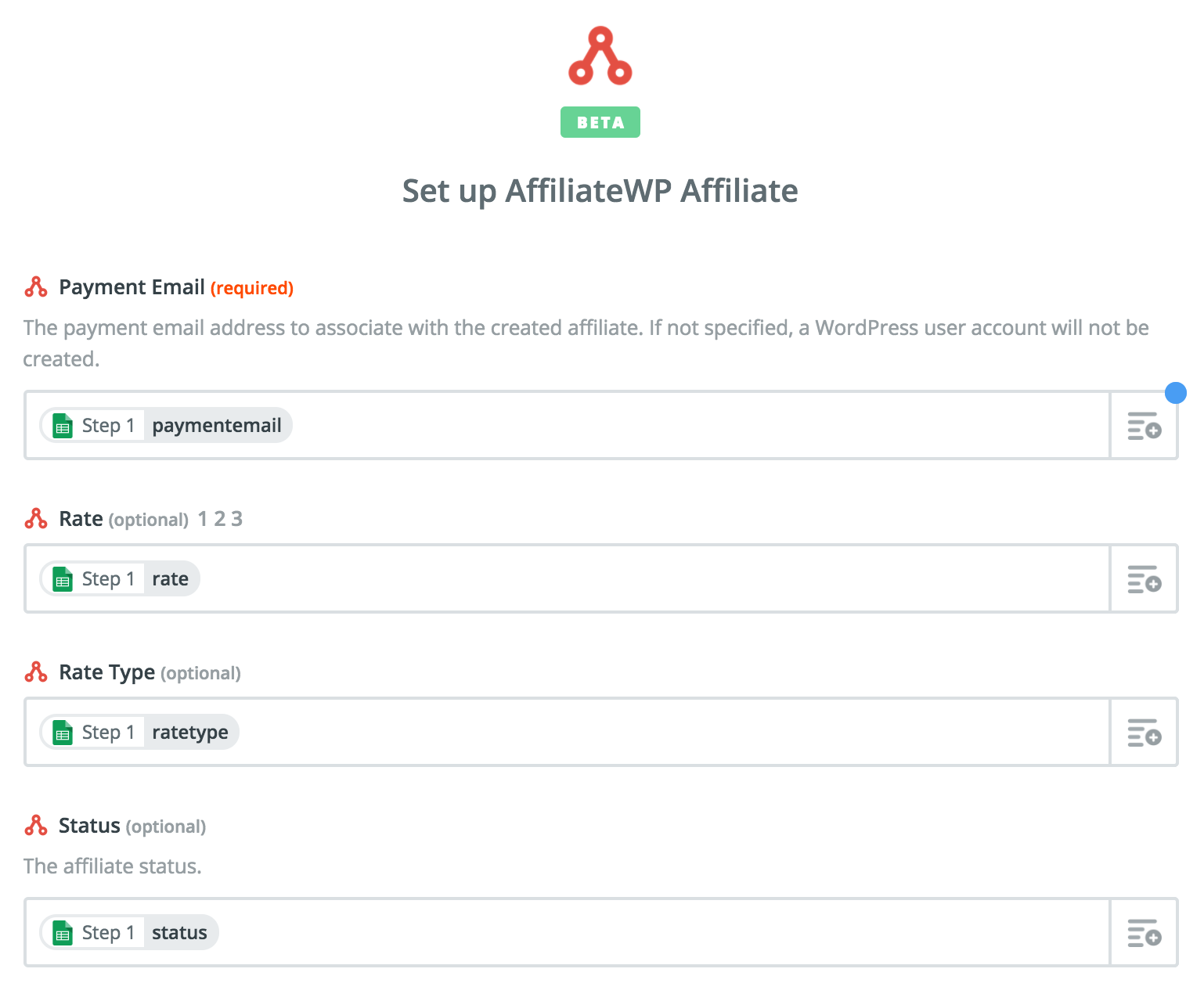Click the blue notification dot
Image resolution: width=1204 pixels, height=994 pixels.
point(1176,392)
